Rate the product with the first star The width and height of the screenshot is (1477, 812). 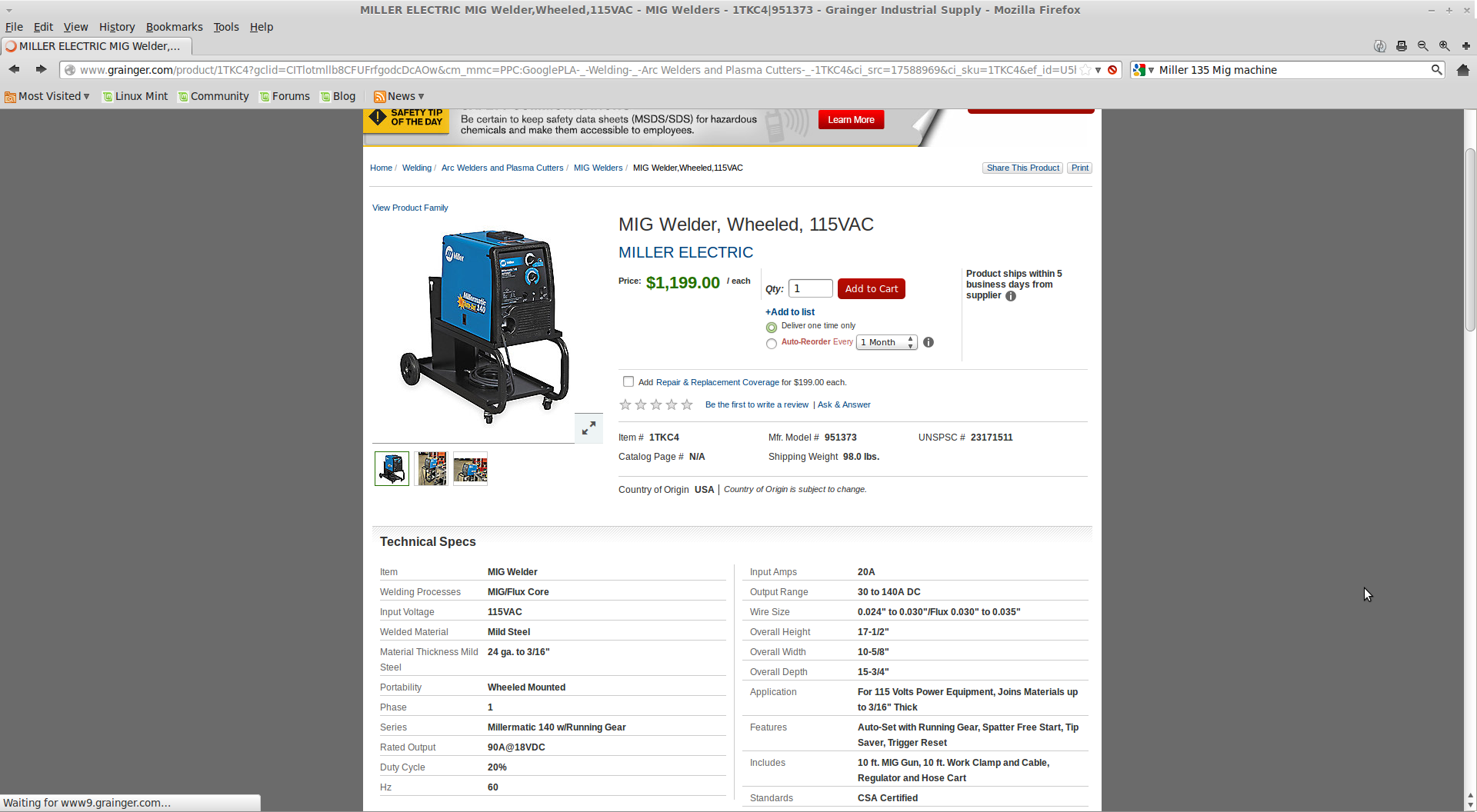pyautogui.click(x=625, y=405)
